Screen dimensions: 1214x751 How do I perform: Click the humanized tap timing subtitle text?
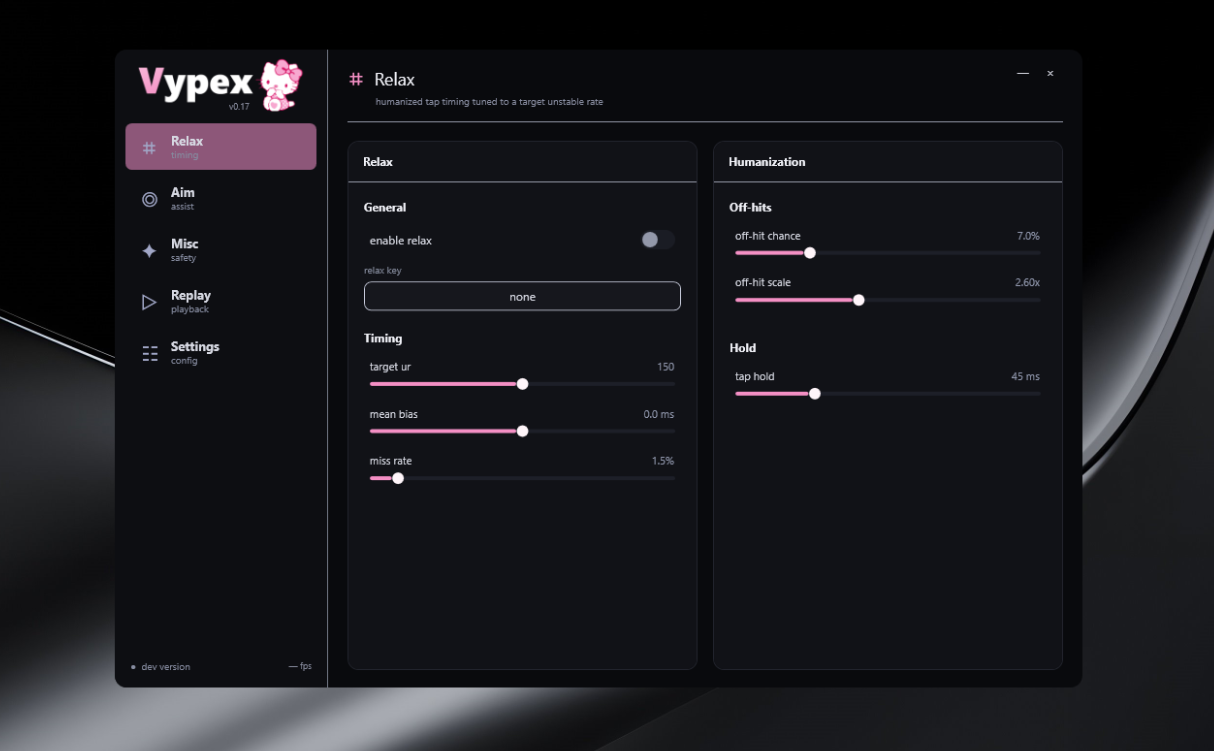(x=489, y=102)
